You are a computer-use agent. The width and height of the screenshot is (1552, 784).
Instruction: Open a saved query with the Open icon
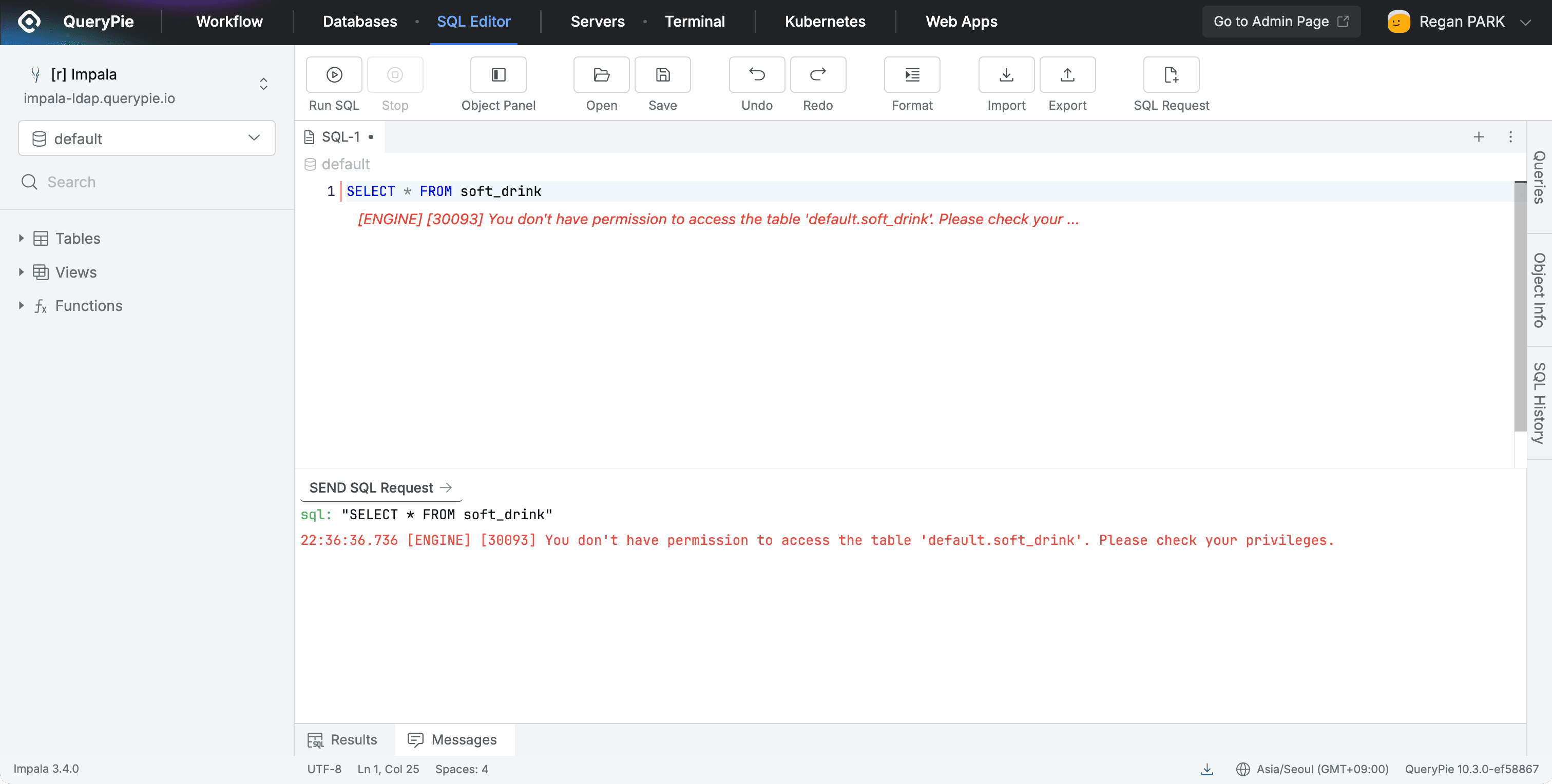pyautogui.click(x=601, y=75)
